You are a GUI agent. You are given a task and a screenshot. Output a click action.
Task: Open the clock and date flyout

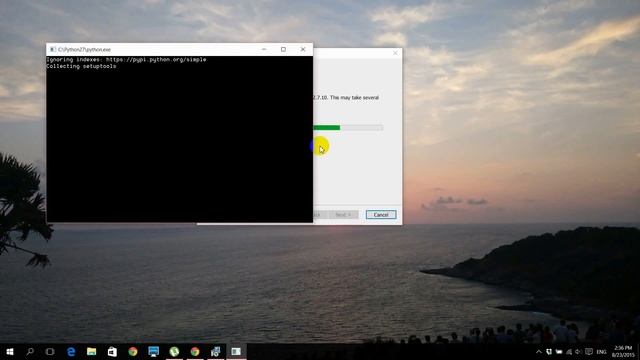(x=623, y=351)
